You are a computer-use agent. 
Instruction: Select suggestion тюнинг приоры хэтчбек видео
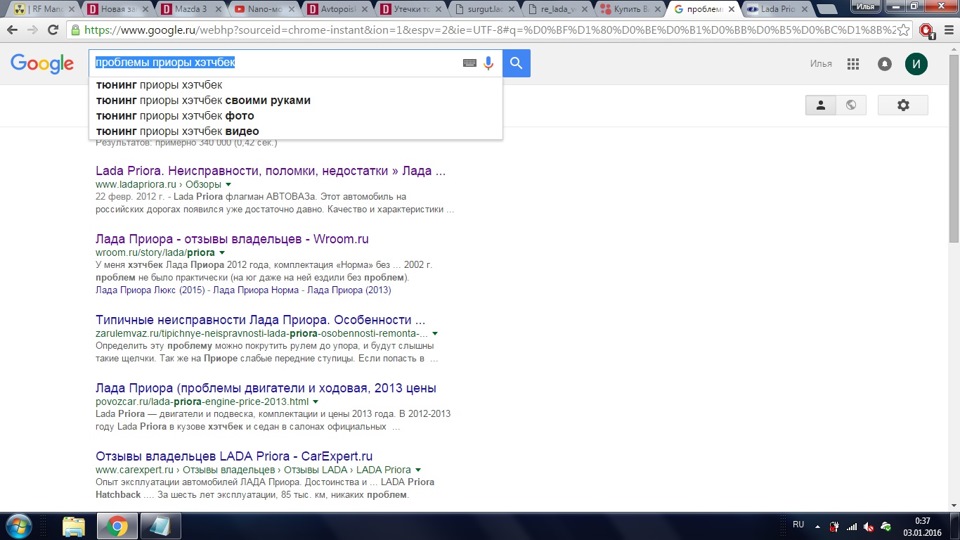pyautogui.click(x=296, y=131)
